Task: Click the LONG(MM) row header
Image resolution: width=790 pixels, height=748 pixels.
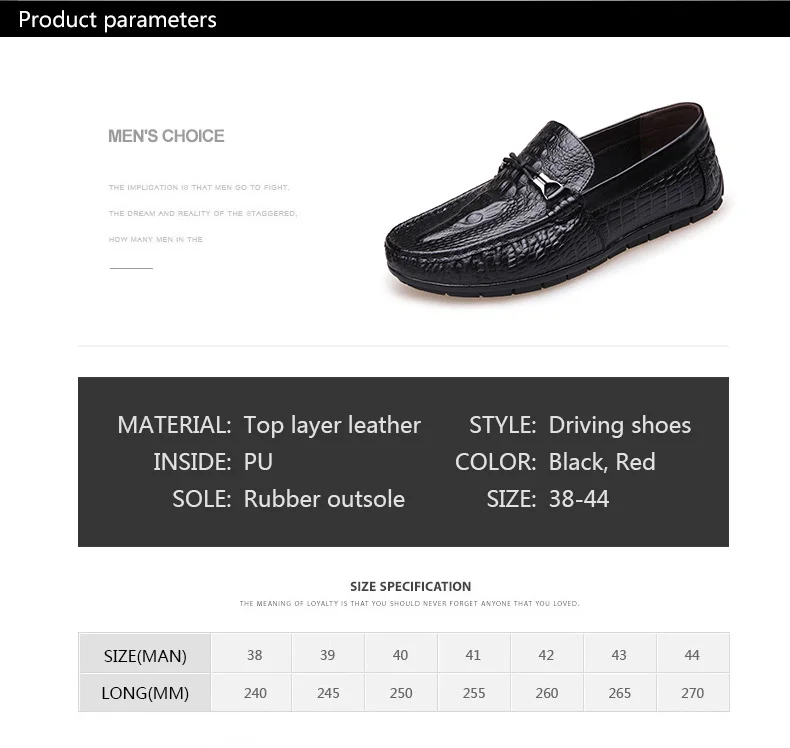Action: [145, 693]
